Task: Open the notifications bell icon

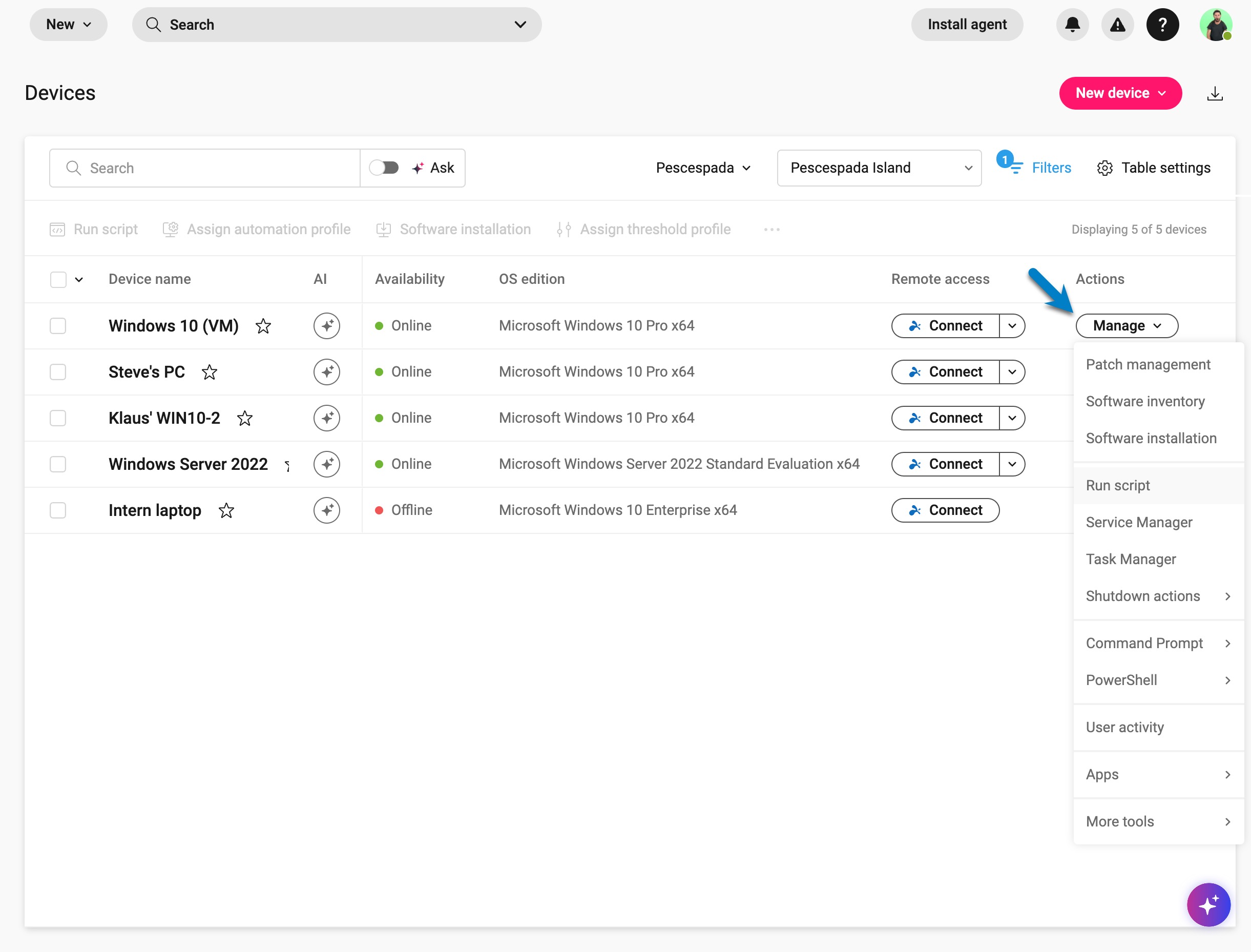Action: [1072, 25]
